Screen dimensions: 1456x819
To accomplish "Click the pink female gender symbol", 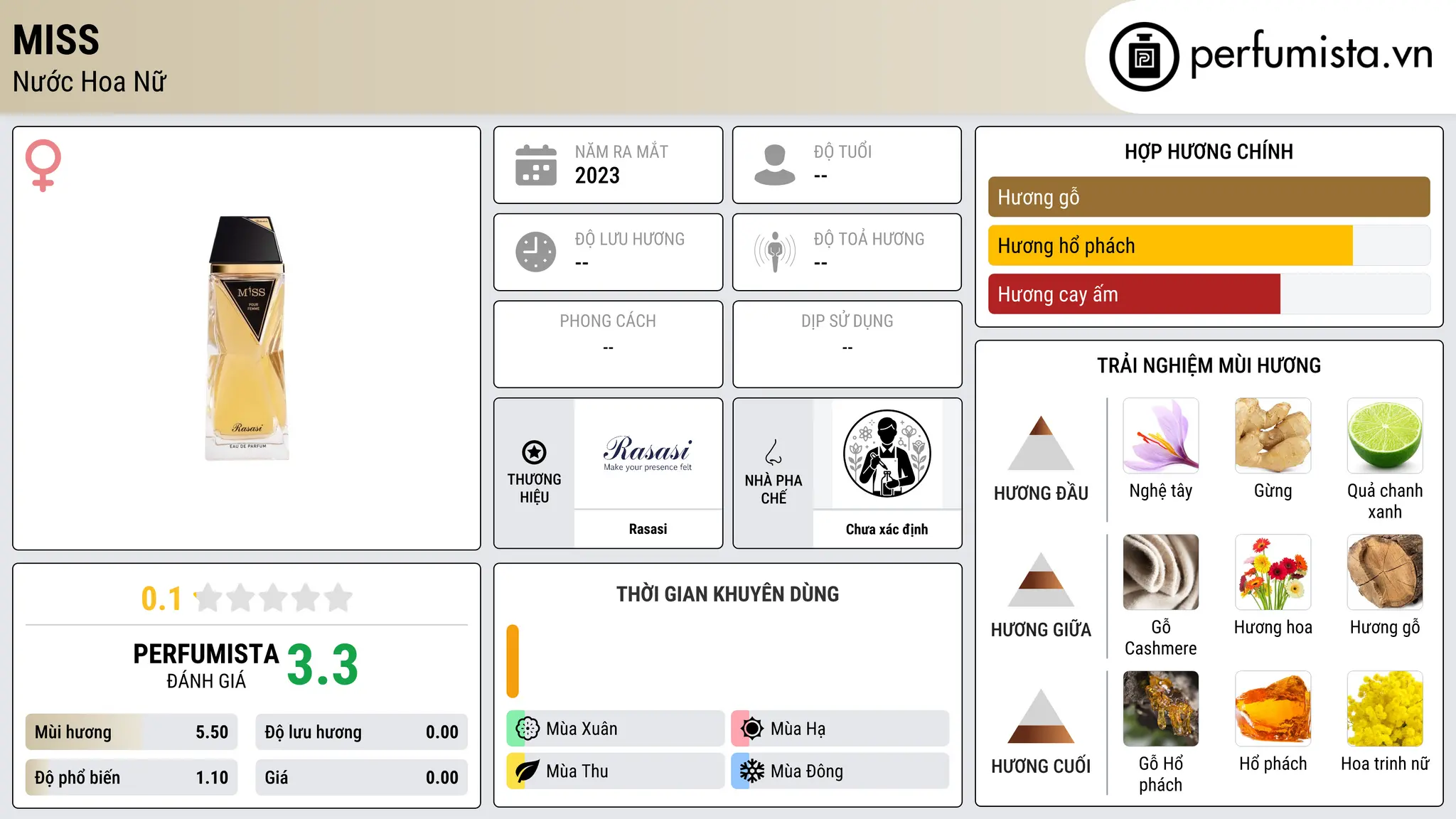I will [43, 166].
